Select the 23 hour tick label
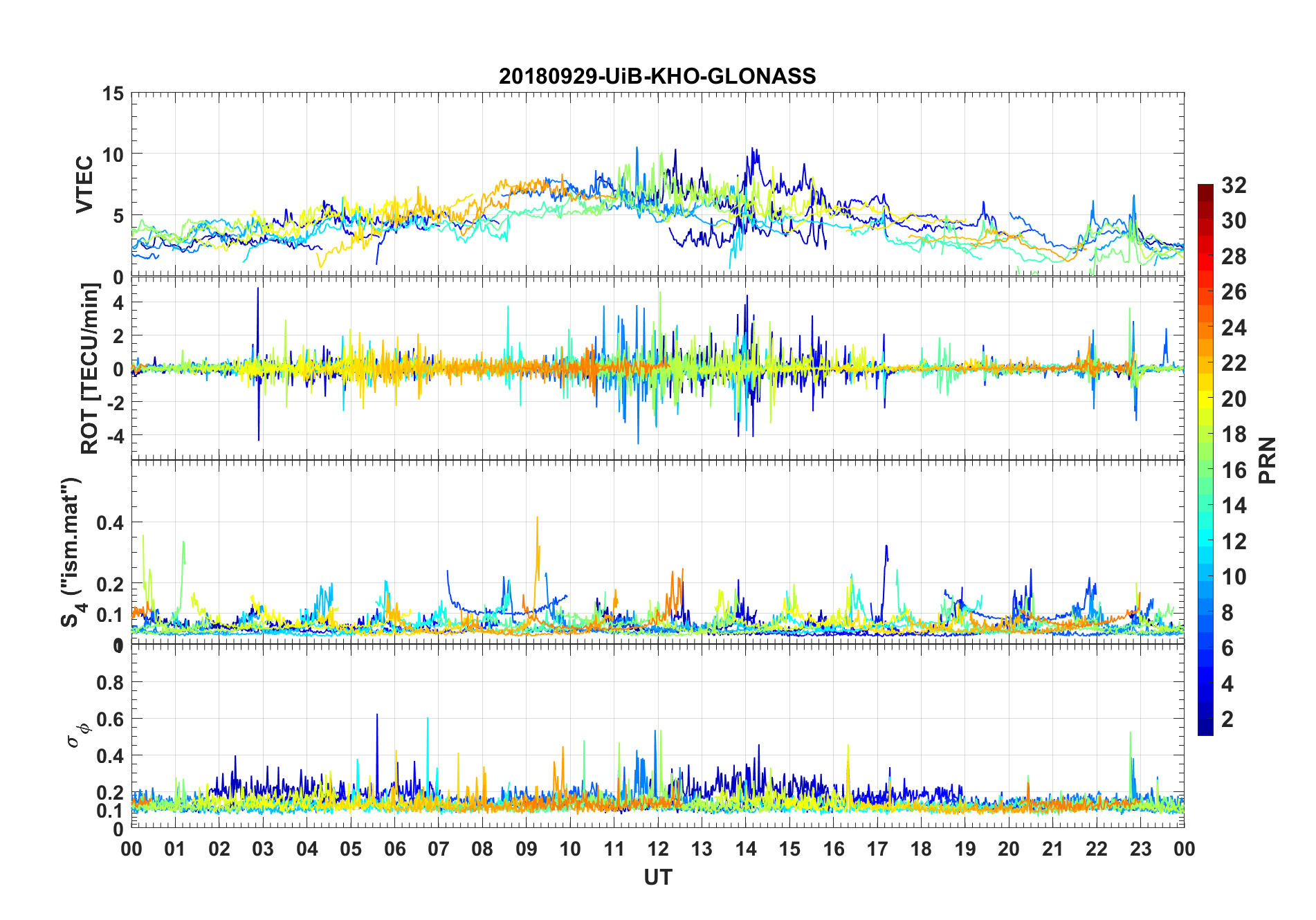Screen dimensions: 1316x920 [x=1141, y=849]
